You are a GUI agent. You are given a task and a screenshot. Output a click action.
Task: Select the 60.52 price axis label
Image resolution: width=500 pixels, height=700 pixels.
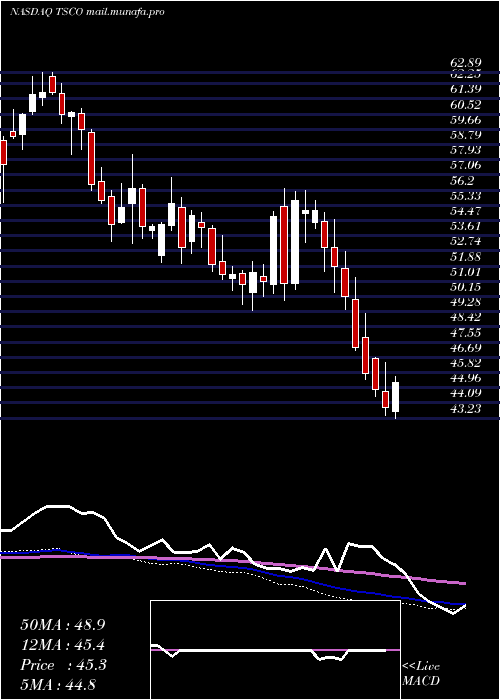pyautogui.click(x=466, y=104)
